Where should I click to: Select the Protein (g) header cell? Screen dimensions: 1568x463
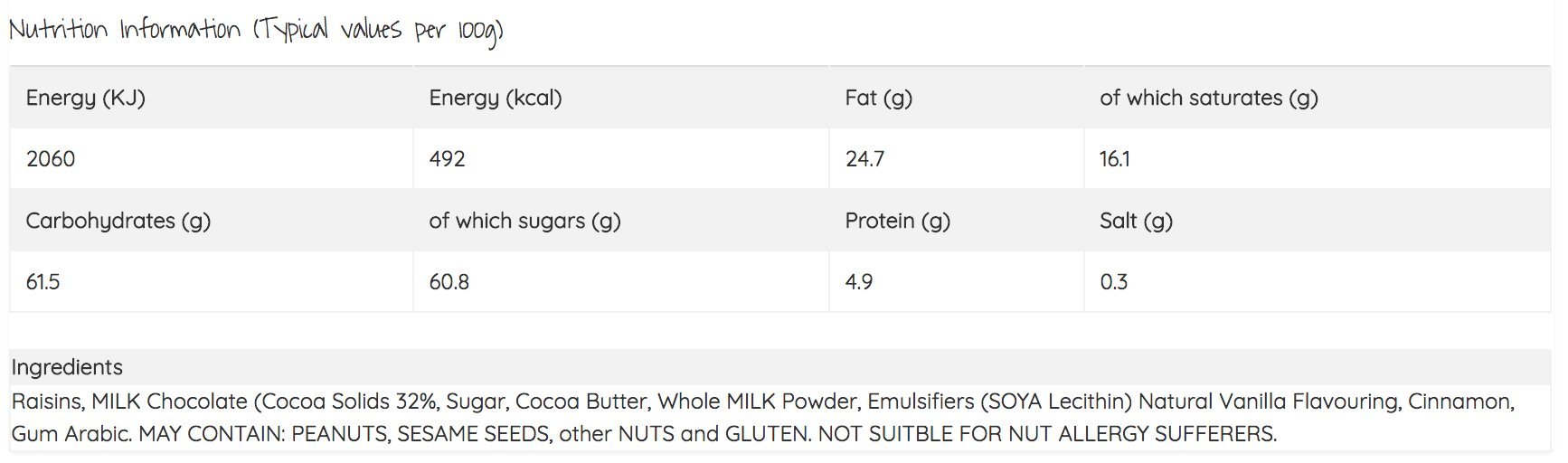pyautogui.click(x=897, y=221)
